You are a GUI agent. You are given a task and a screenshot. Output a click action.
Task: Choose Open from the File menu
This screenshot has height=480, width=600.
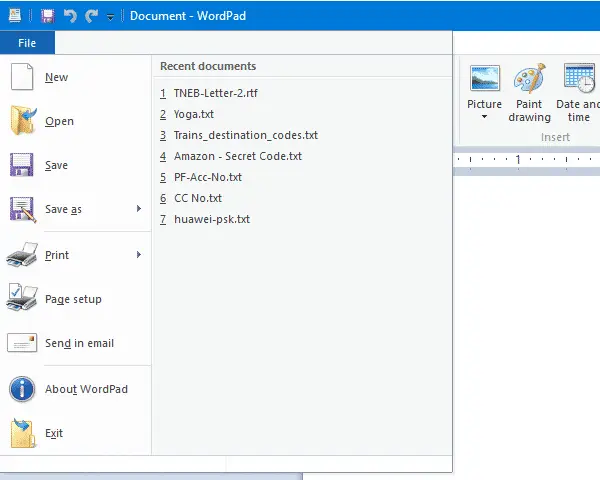(77, 121)
